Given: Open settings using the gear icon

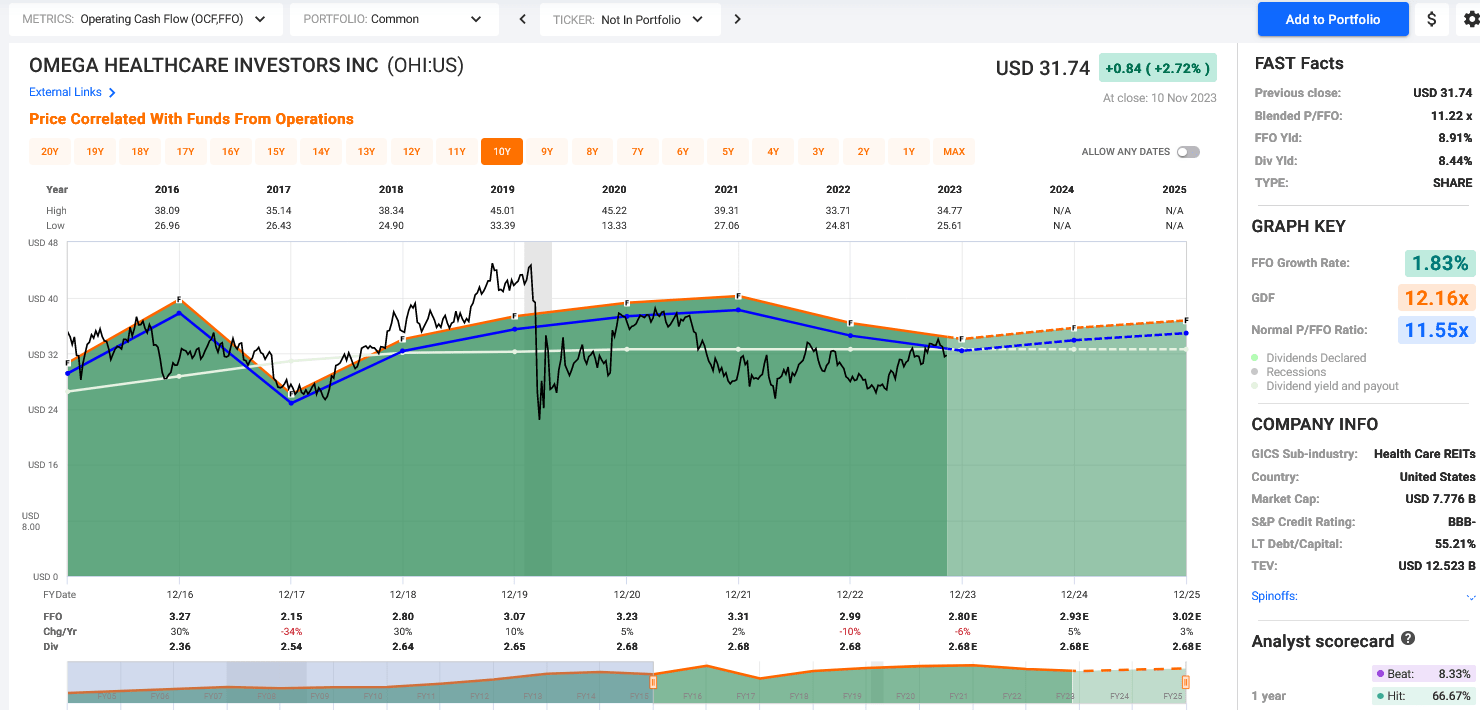Looking at the screenshot, I should click(1468, 19).
